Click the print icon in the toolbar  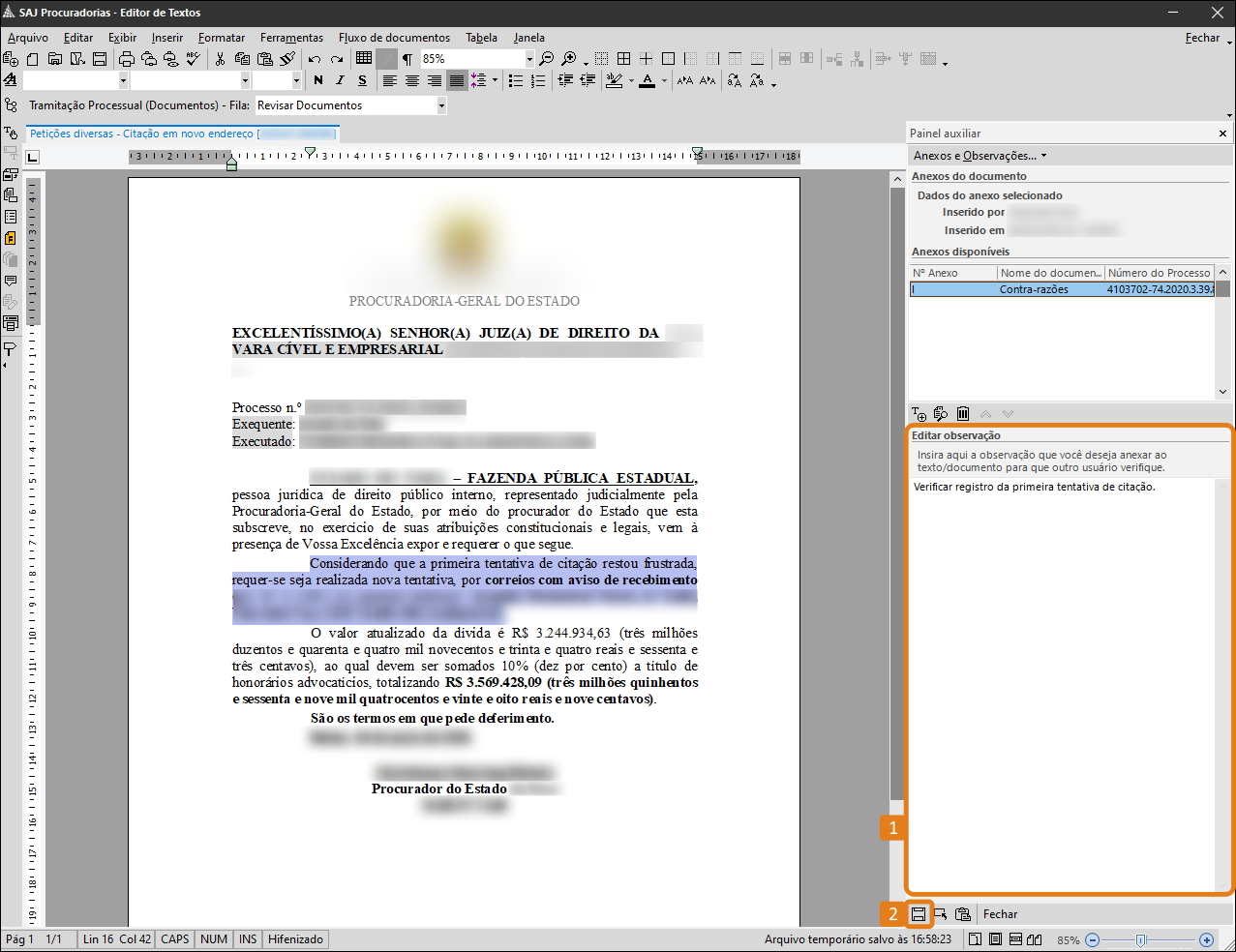point(126,59)
